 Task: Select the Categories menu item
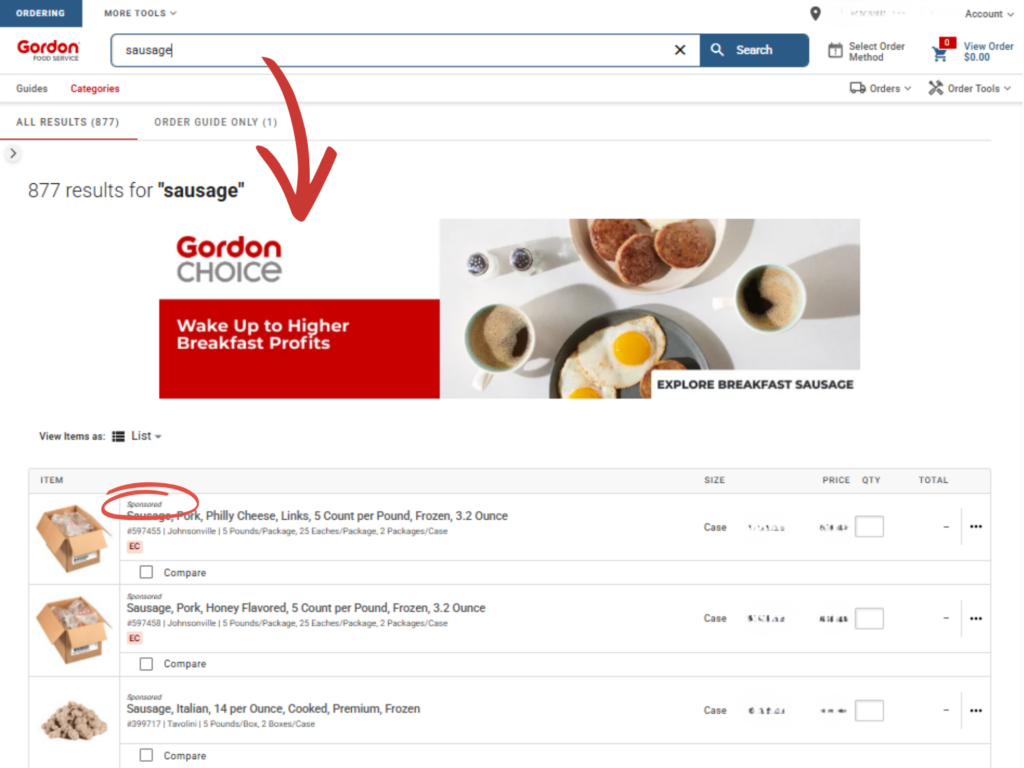click(95, 89)
